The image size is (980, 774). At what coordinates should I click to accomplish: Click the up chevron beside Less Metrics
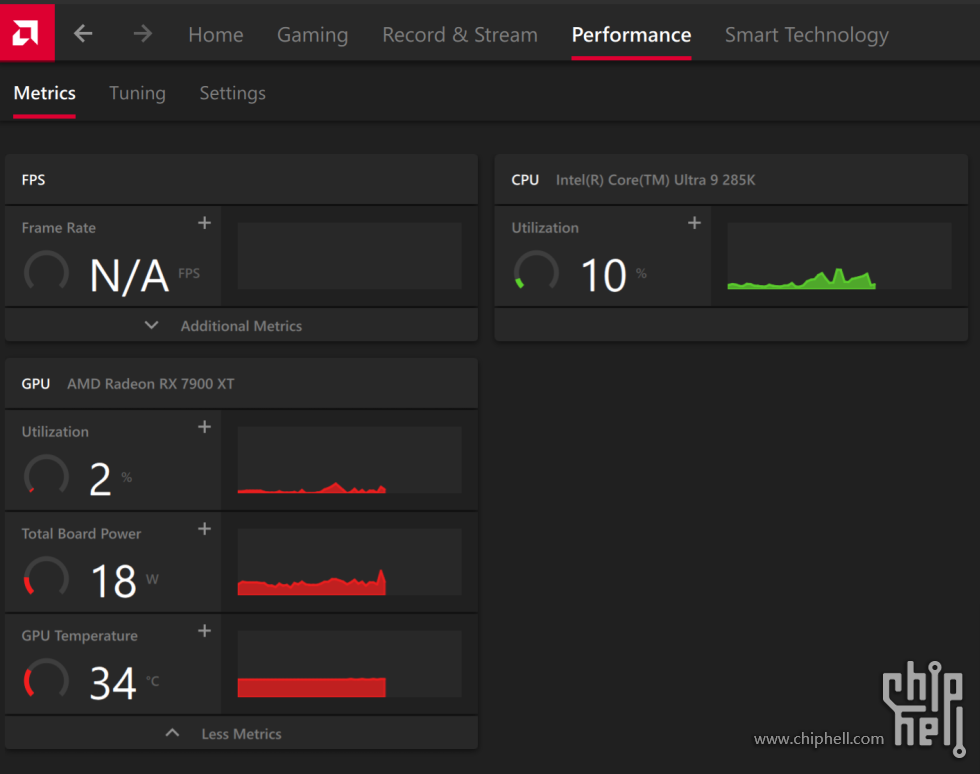click(x=172, y=733)
